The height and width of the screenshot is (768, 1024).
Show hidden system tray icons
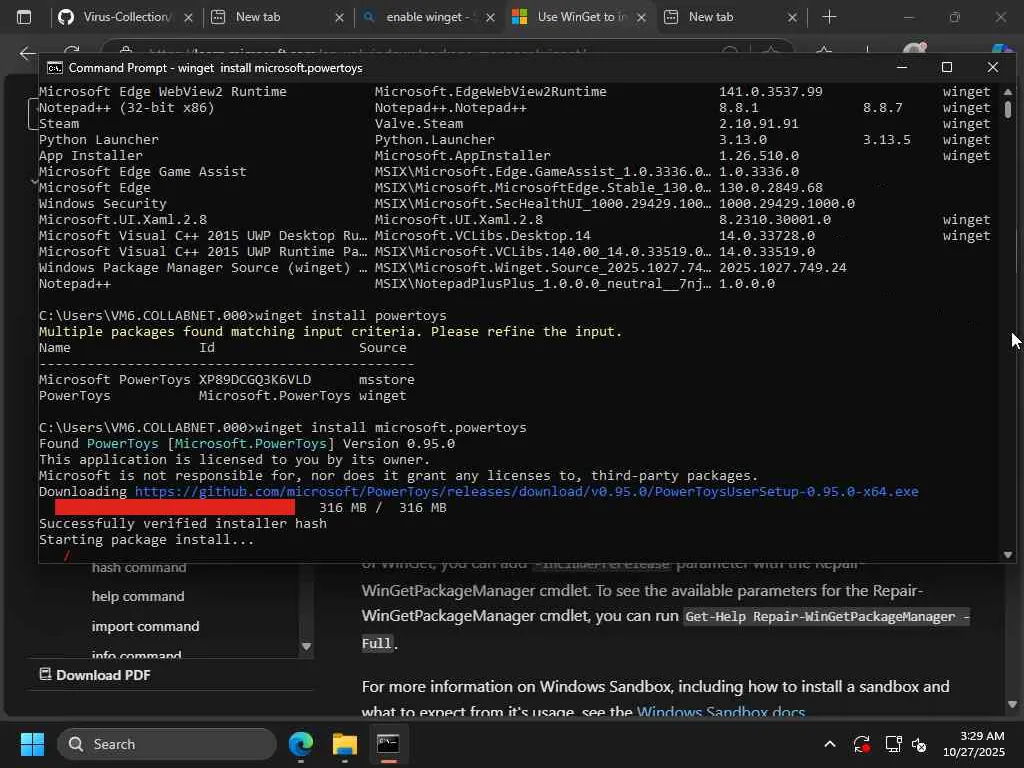pyautogui.click(x=829, y=744)
